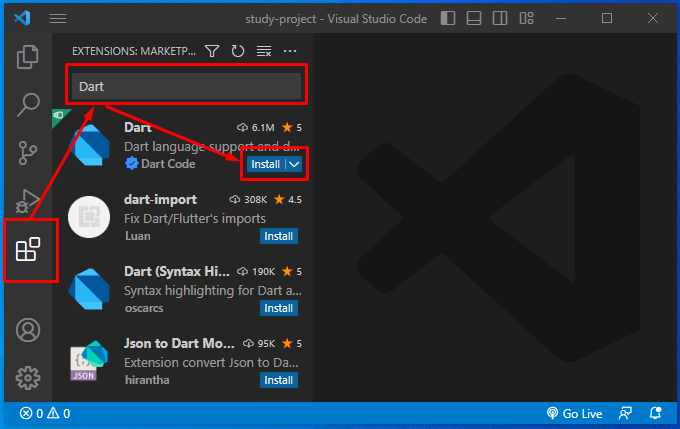This screenshot has height=429, width=680.
Task: Click the 190K download count
Action: pos(256,272)
